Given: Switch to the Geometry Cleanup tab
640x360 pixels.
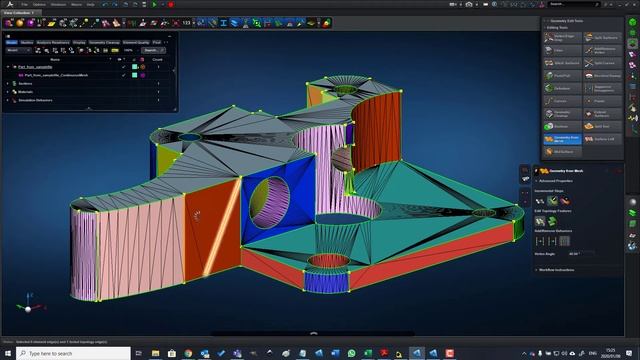Looking at the screenshot, I should click(104, 42).
